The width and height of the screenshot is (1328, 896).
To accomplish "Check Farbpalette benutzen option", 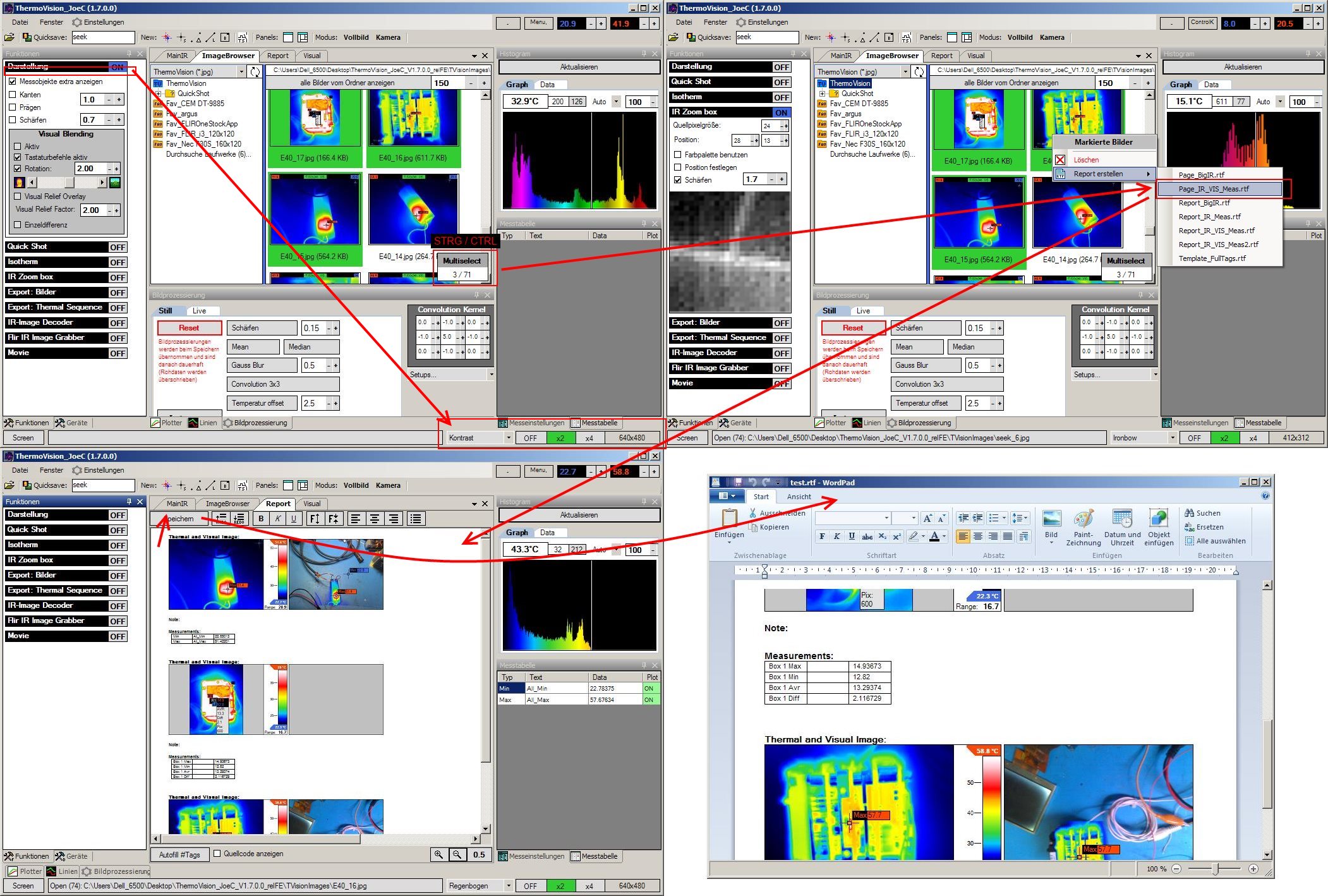I will click(678, 155).
